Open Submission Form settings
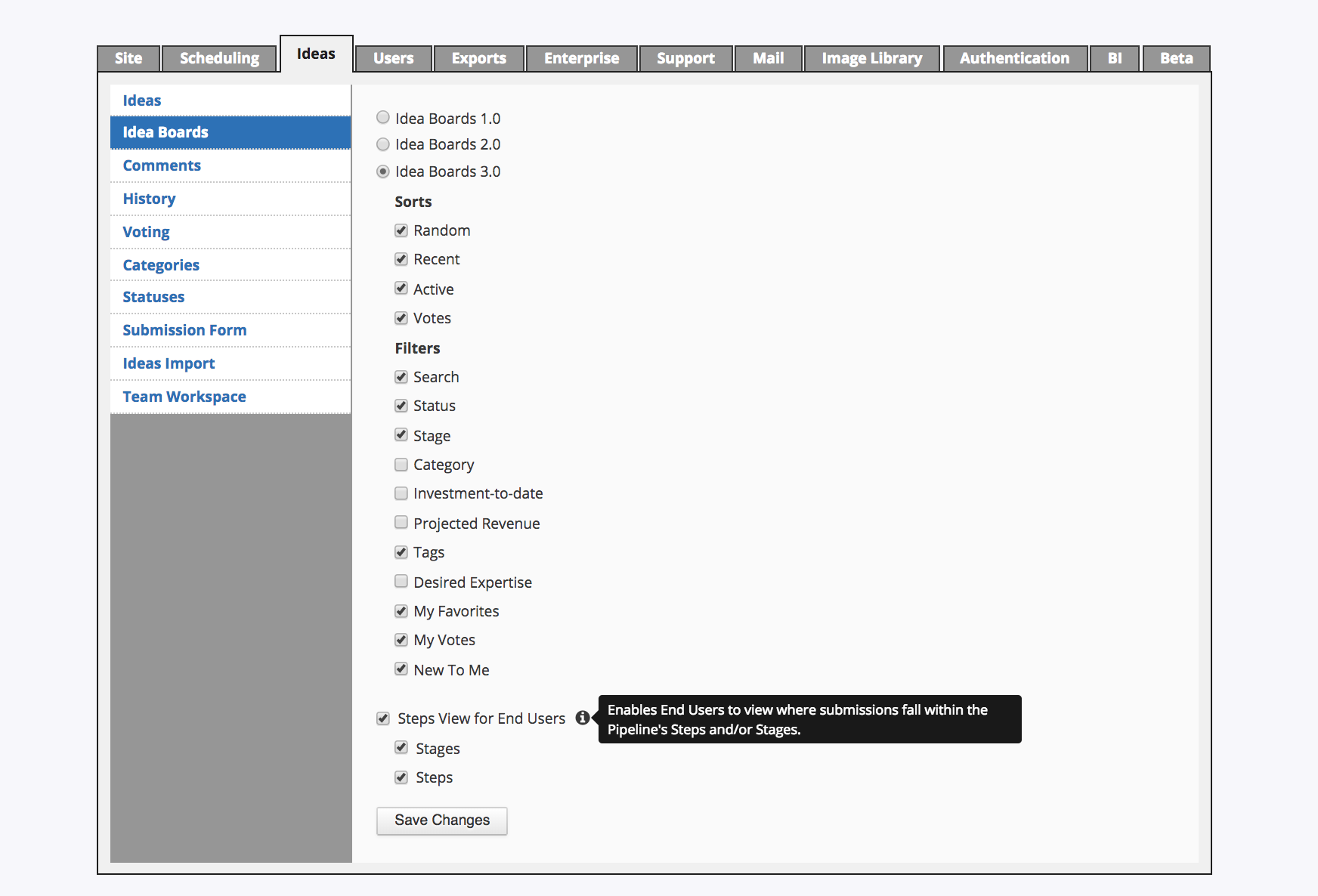The width and height of the screenshot is (1318, 896). 230,330
